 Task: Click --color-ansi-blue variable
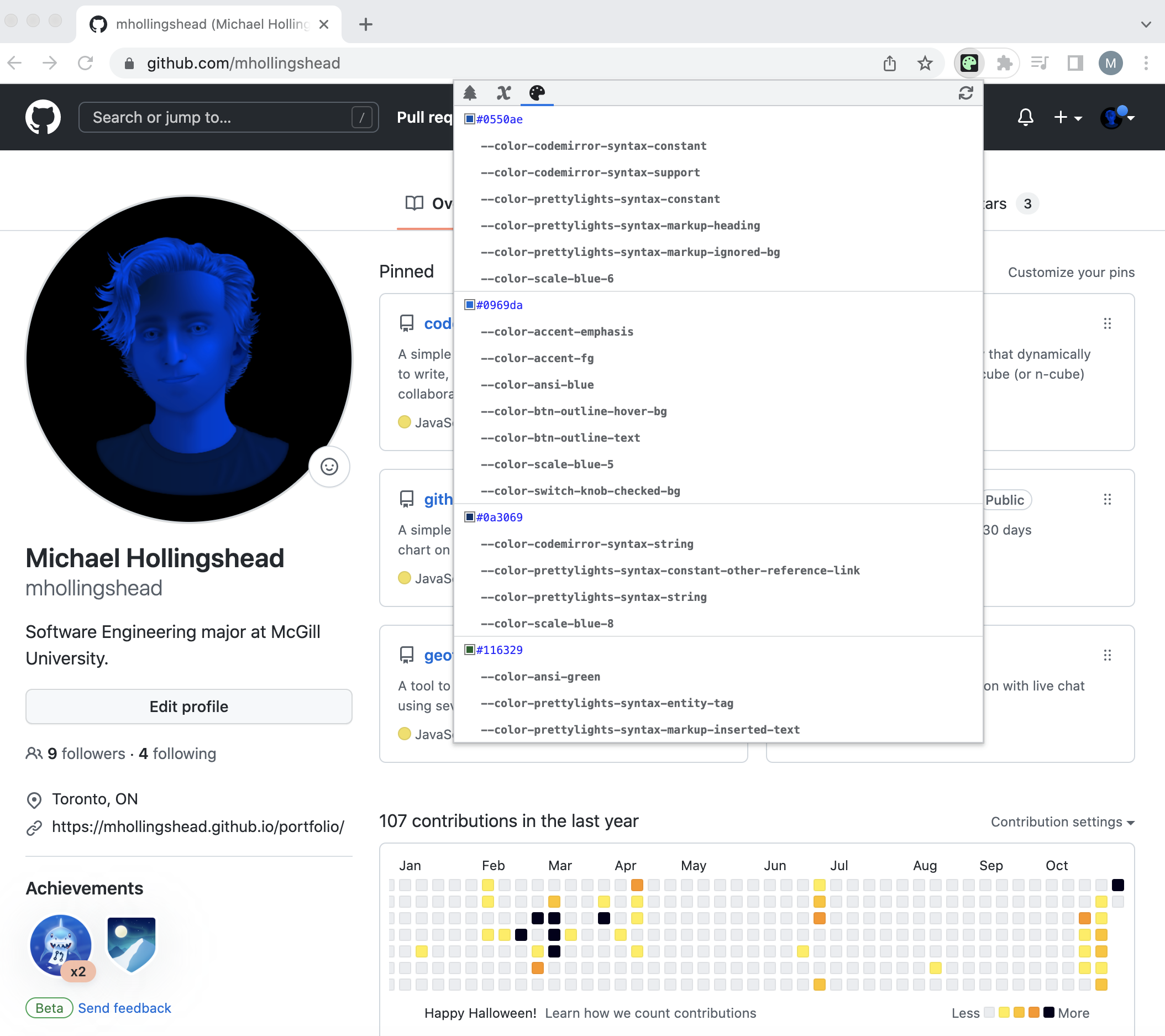(537, 385)
